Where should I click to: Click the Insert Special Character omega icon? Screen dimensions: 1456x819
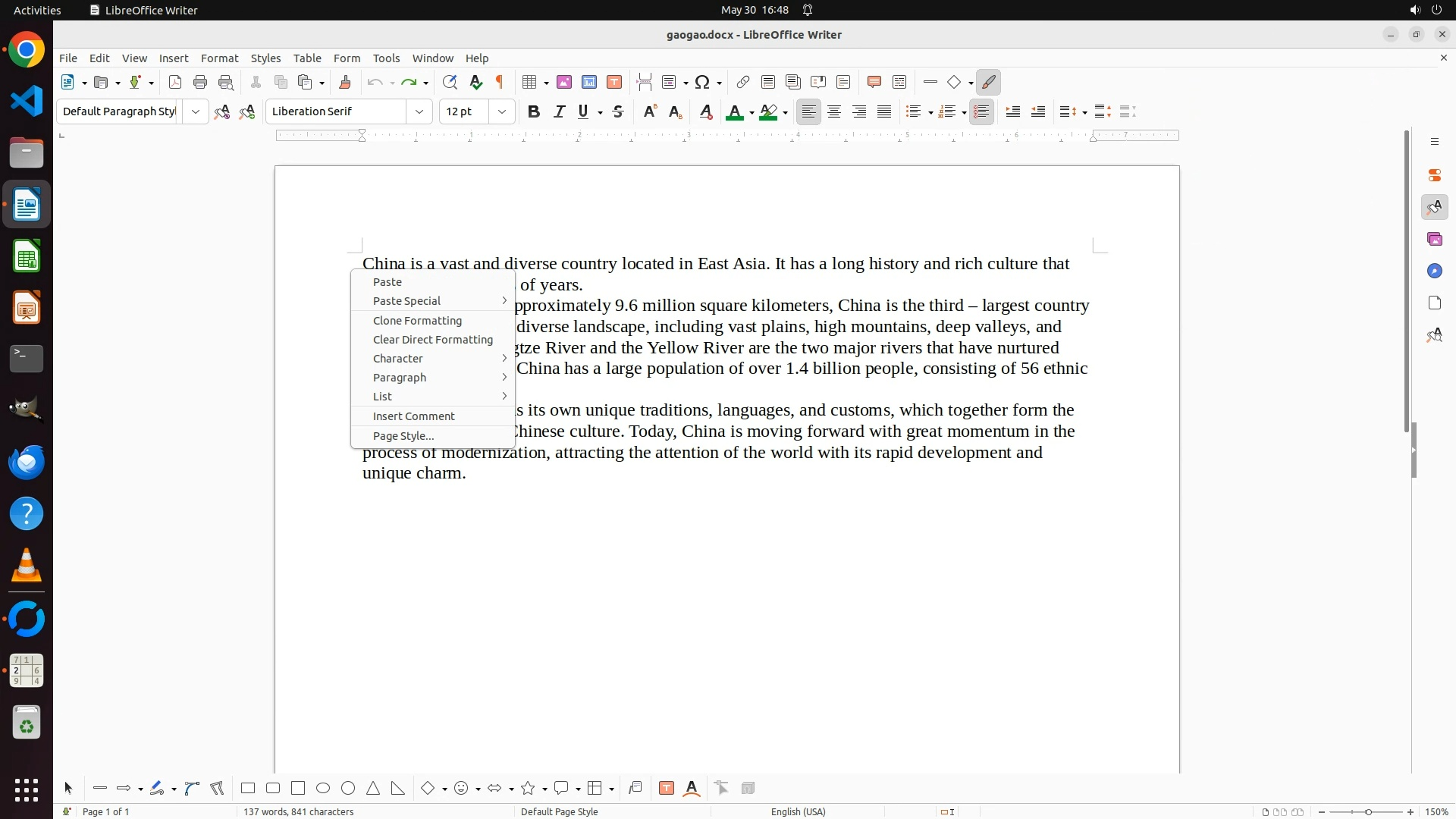pos(702,83)
